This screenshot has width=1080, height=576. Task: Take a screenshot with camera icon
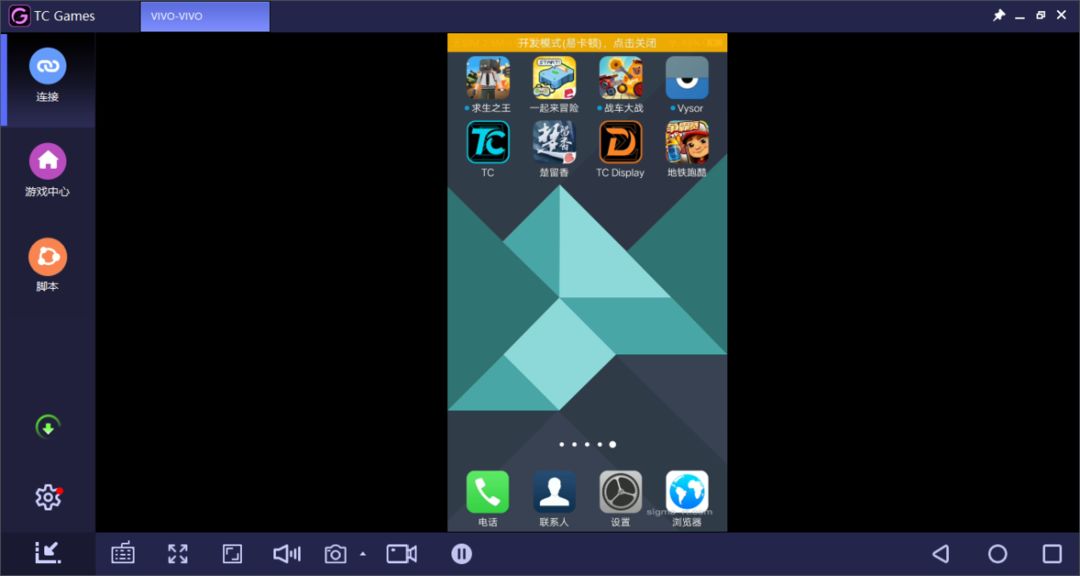pos(335,554)
